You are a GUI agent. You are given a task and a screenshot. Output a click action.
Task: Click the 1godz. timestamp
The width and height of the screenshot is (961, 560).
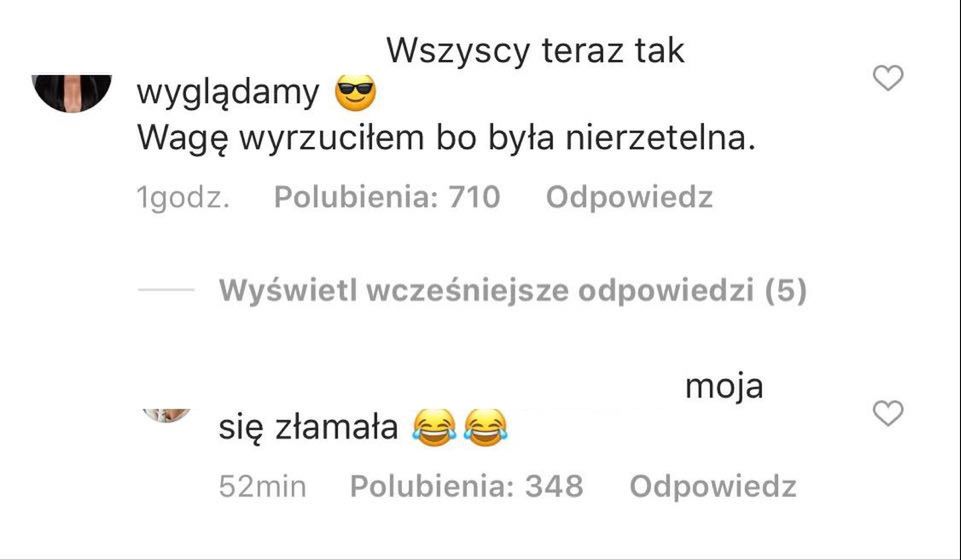tap(183, 198)
